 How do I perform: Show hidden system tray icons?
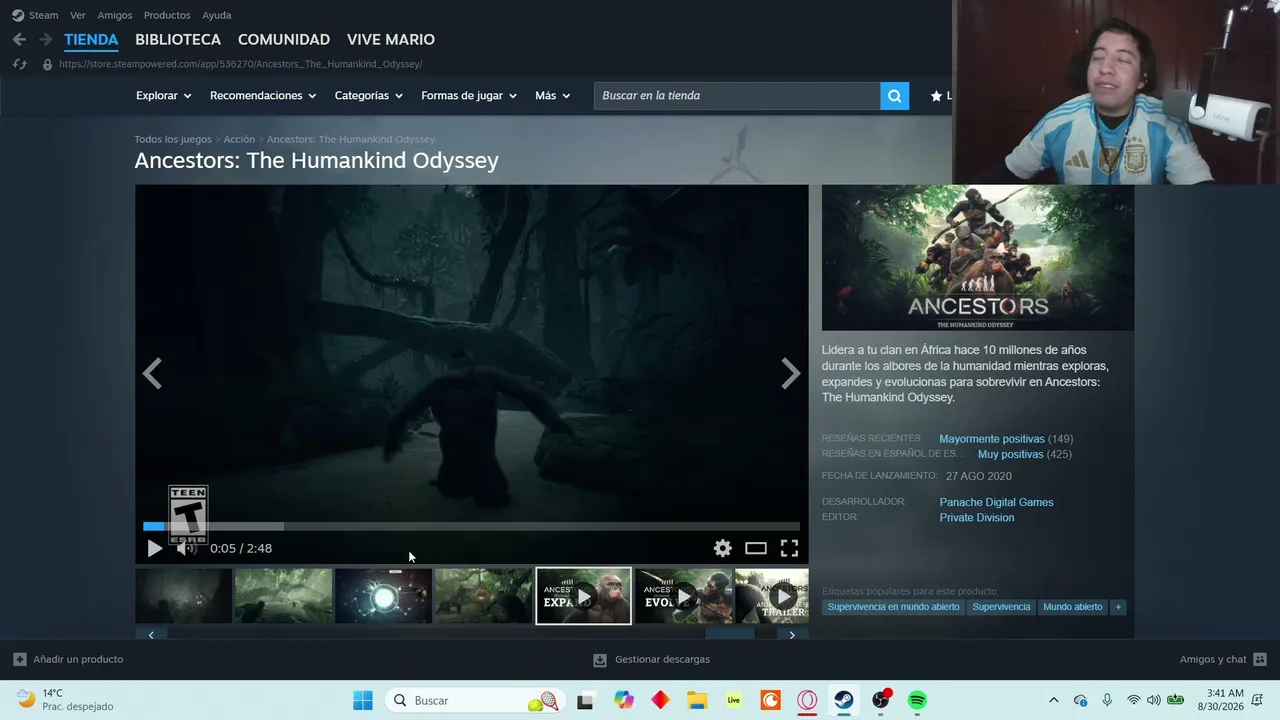click(1053, 701)
